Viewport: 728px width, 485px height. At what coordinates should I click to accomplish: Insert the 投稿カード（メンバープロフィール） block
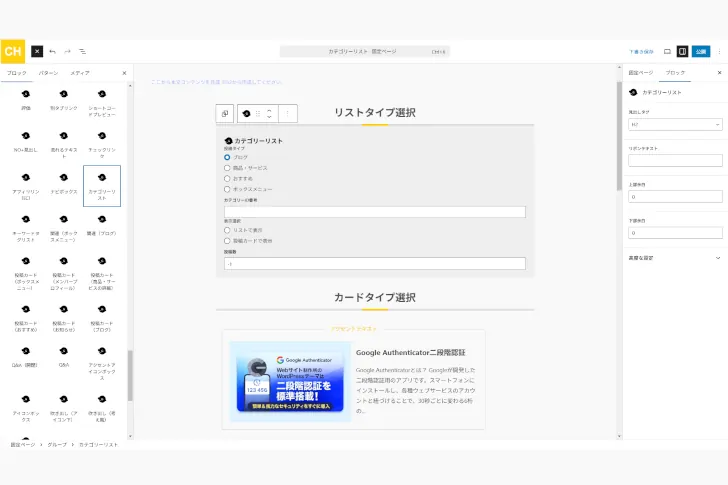(x=64, y=273)
